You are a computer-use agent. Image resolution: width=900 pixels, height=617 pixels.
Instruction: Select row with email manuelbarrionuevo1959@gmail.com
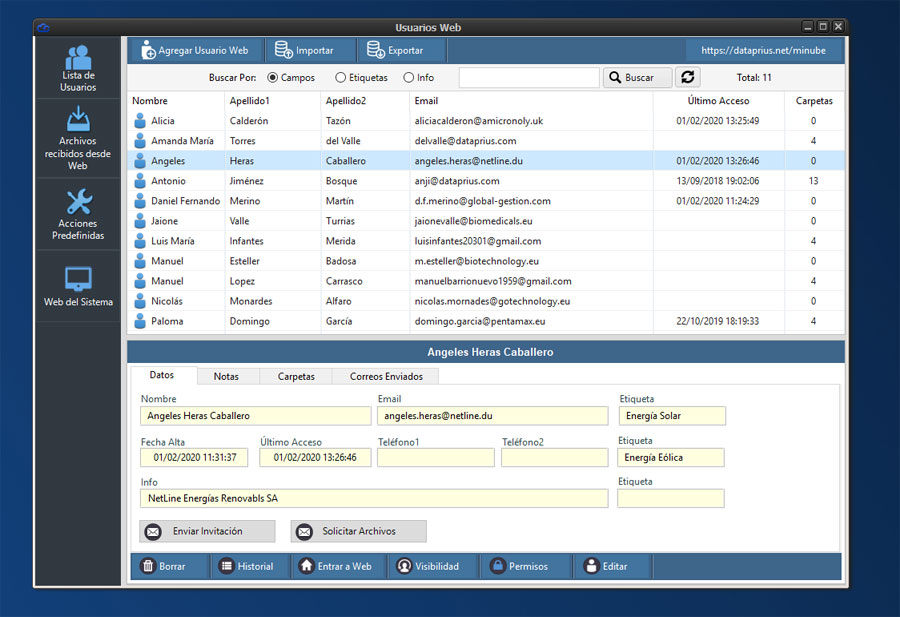point(486,281)
